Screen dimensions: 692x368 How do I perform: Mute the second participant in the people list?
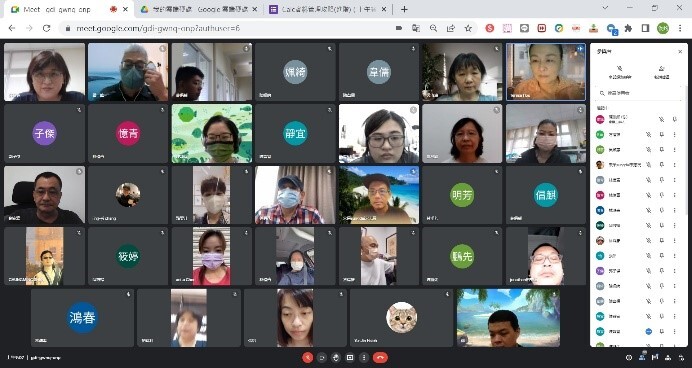click(x=648, y=135)
